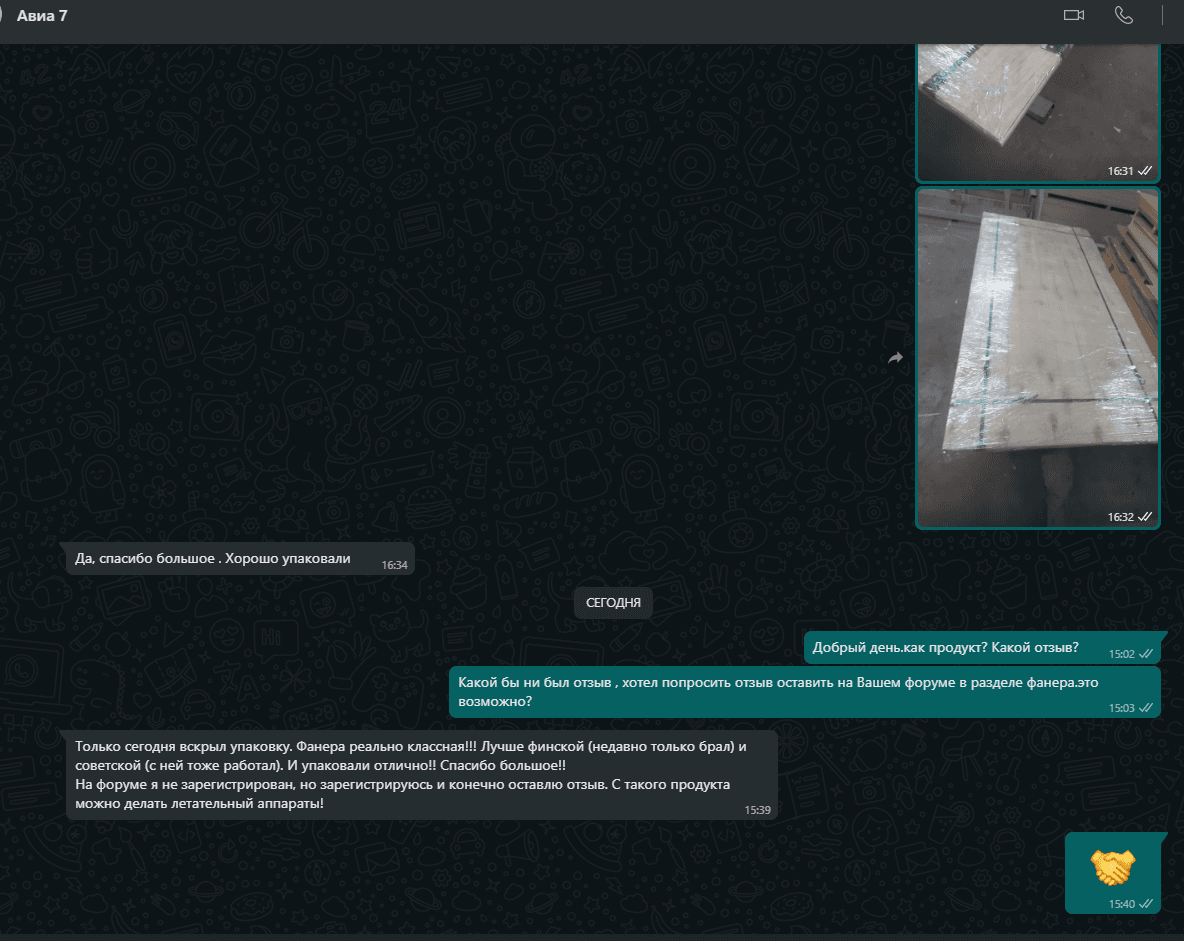Screen dimensions: 1184x941
Task: Click read ticks under handshake emoji
Action: (1146, 904)
